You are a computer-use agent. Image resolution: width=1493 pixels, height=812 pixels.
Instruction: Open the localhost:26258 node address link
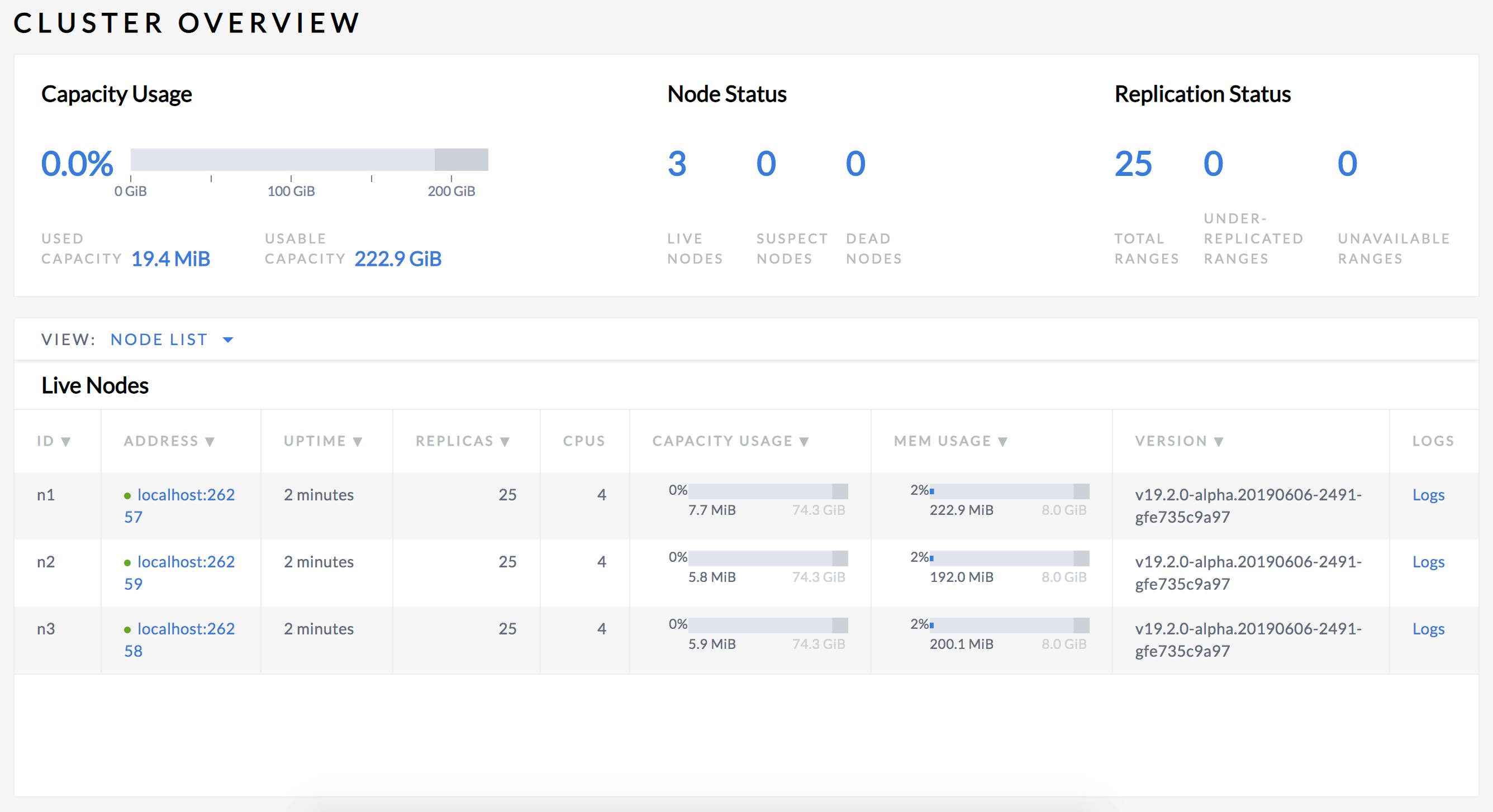[x=186, y=639]
